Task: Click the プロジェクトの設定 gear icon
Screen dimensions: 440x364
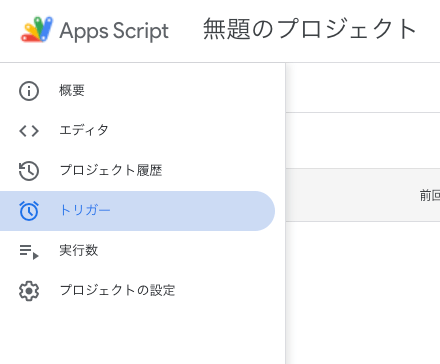Action: pyautogui.click(x=29, y=291)
